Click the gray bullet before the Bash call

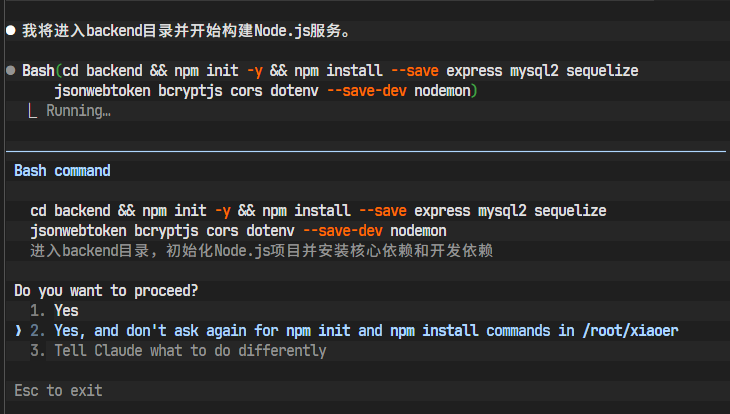[11, 71]
